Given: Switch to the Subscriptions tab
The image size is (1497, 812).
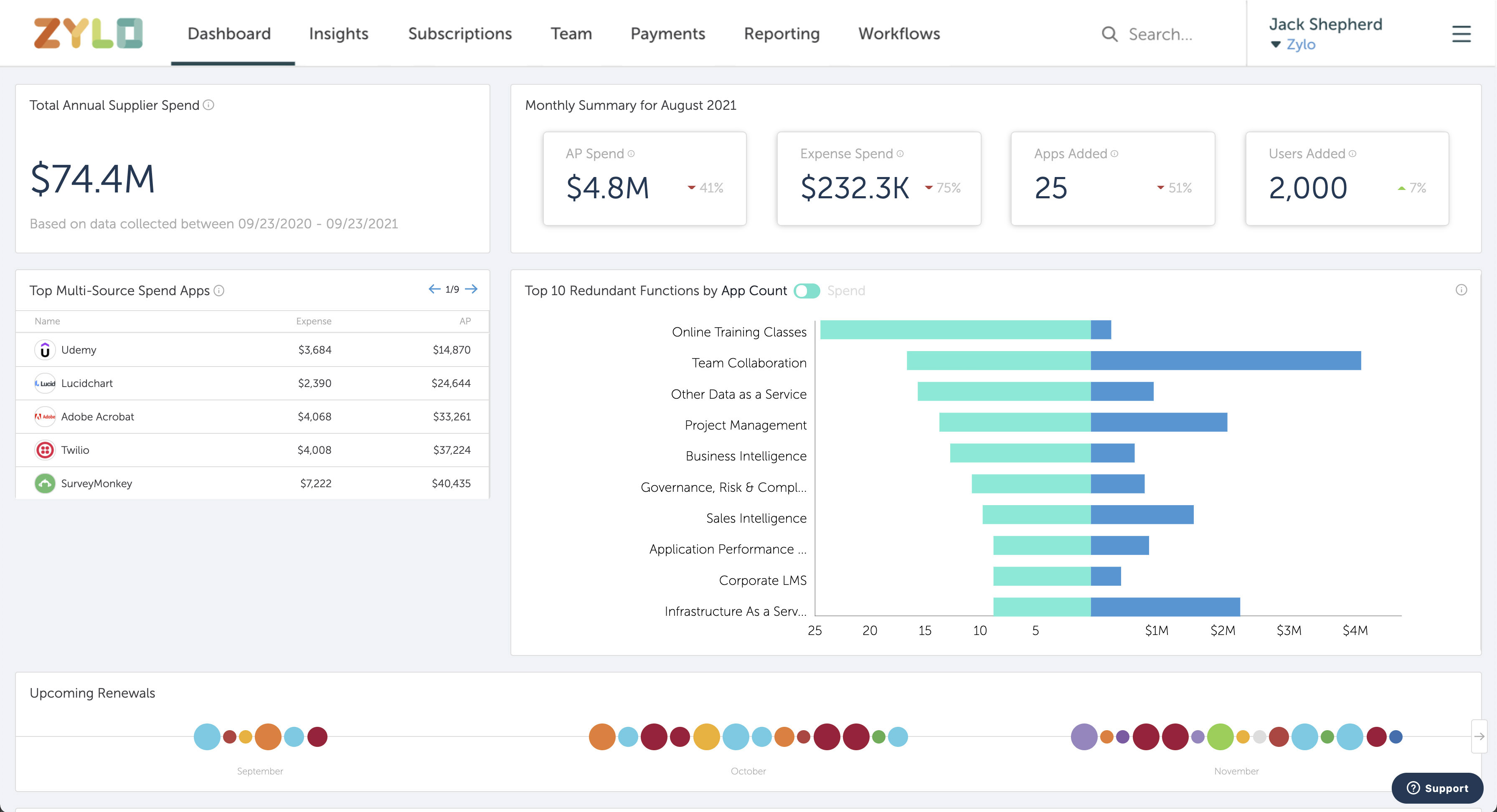Looking at the screenshot, I should point(460,34).
